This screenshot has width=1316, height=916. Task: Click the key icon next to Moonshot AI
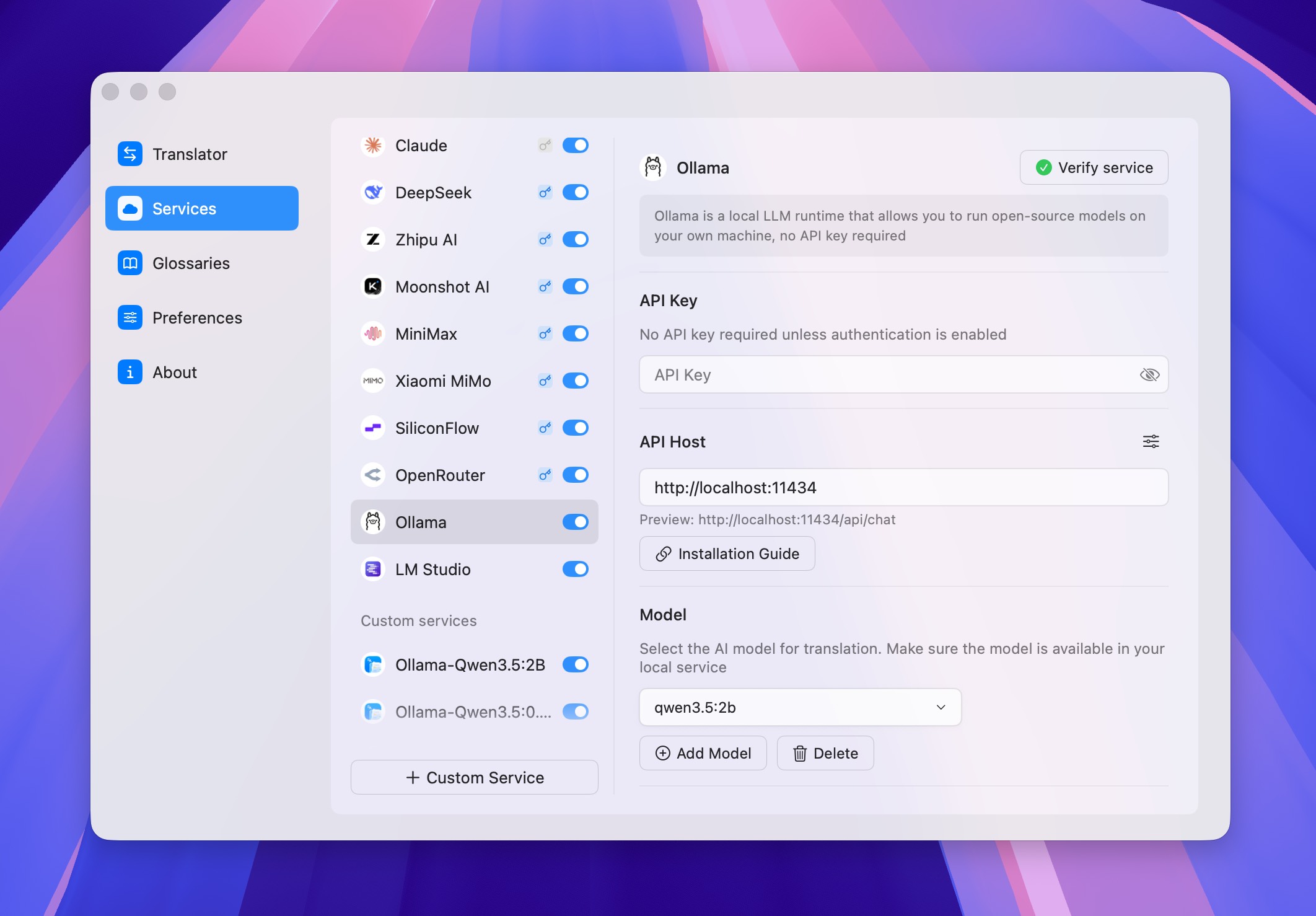[x=545, y=287]
